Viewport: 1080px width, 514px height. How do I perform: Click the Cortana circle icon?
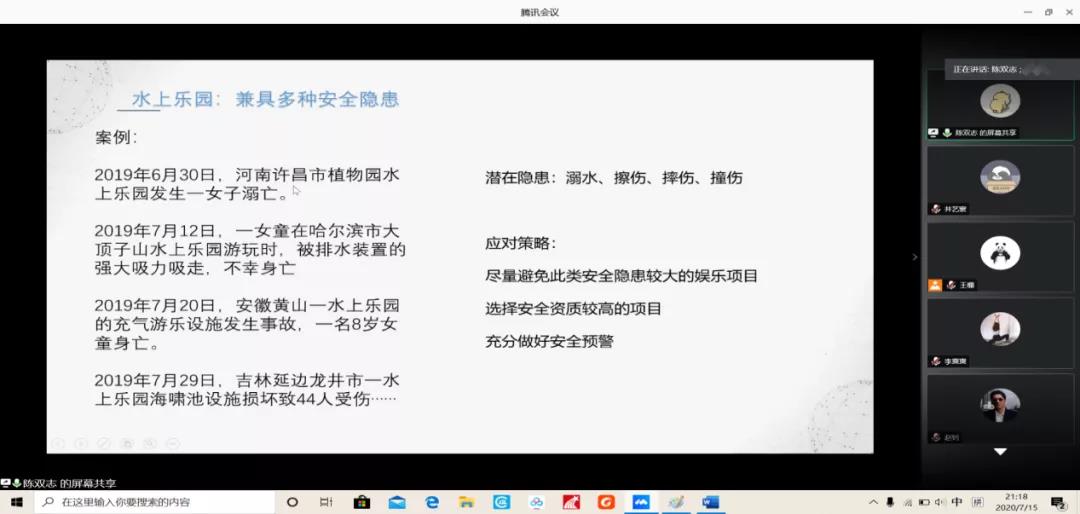pyautogui.click(x=293, y=502)
